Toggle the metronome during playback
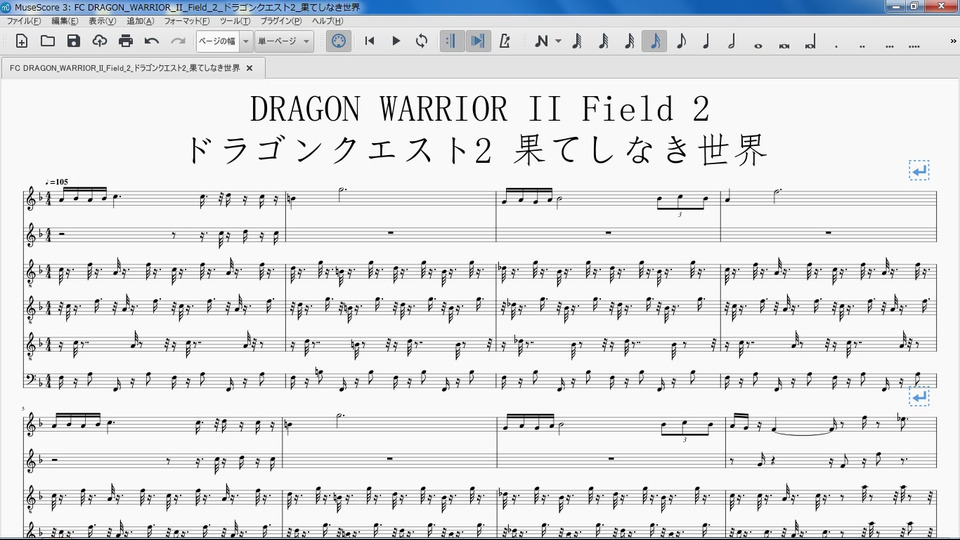 505,41
